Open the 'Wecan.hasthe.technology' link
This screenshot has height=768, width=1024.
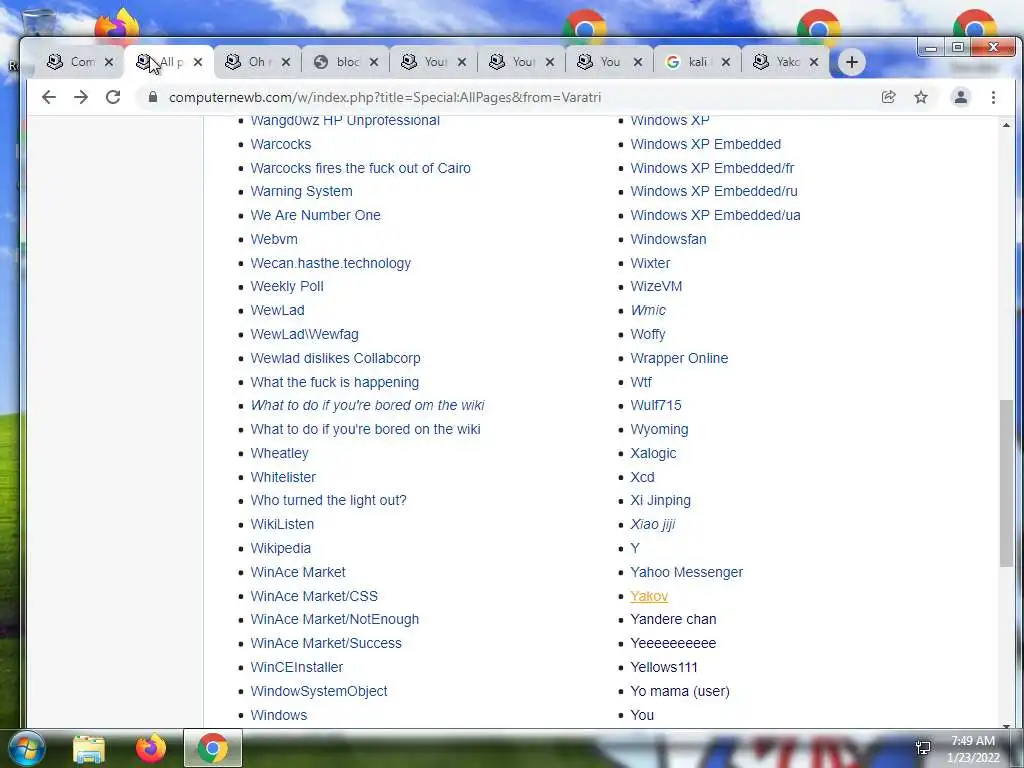click(x=330, y=263)
